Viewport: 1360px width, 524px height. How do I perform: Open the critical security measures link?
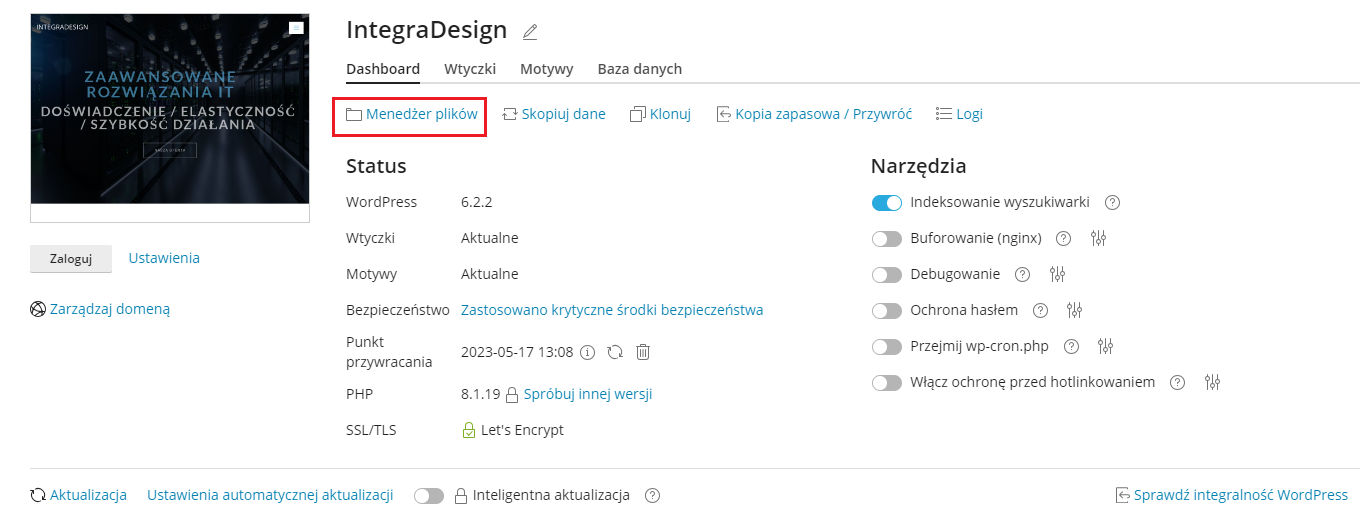(x=612, y=310)
